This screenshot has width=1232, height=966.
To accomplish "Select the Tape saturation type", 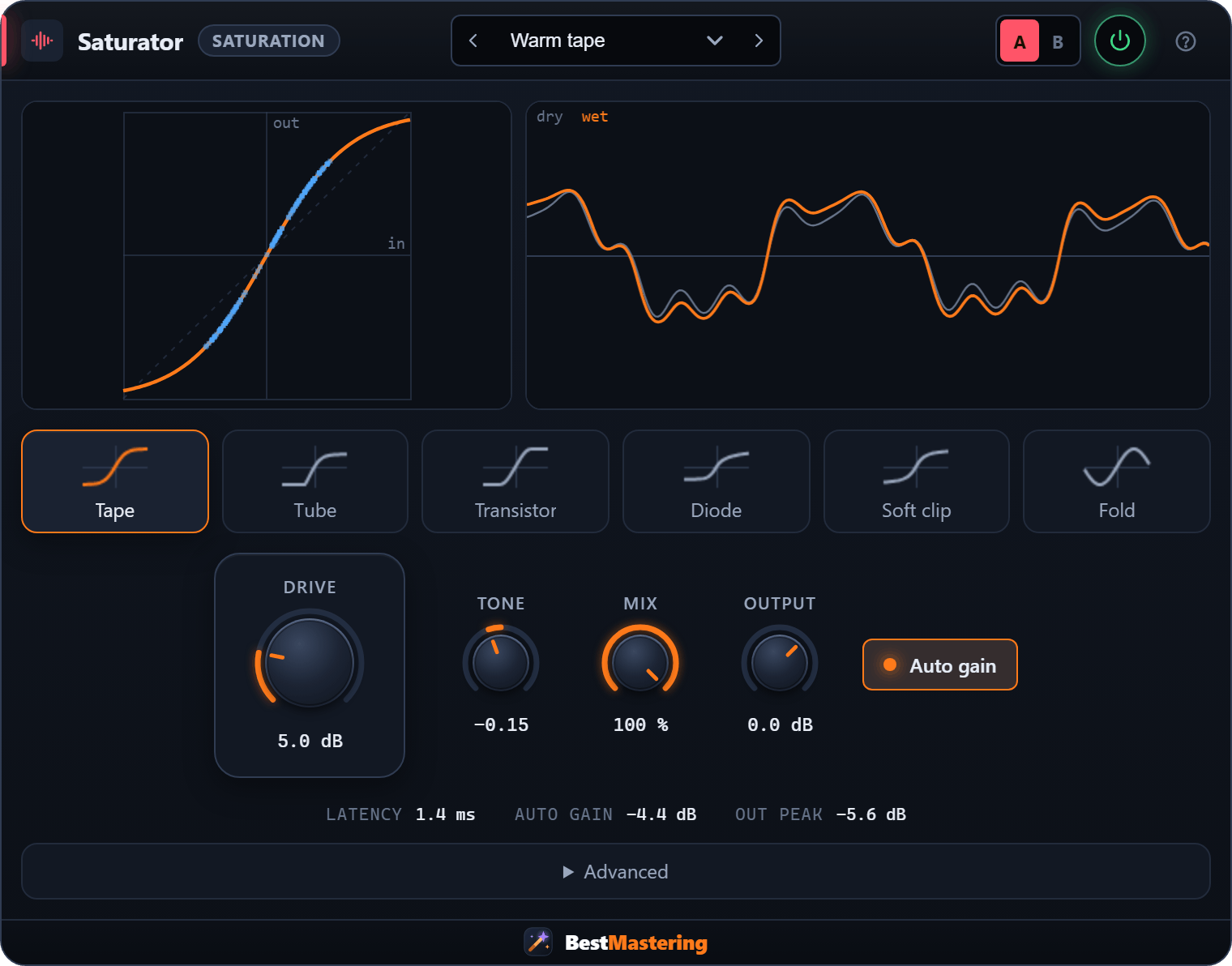I will pos(115,481).
